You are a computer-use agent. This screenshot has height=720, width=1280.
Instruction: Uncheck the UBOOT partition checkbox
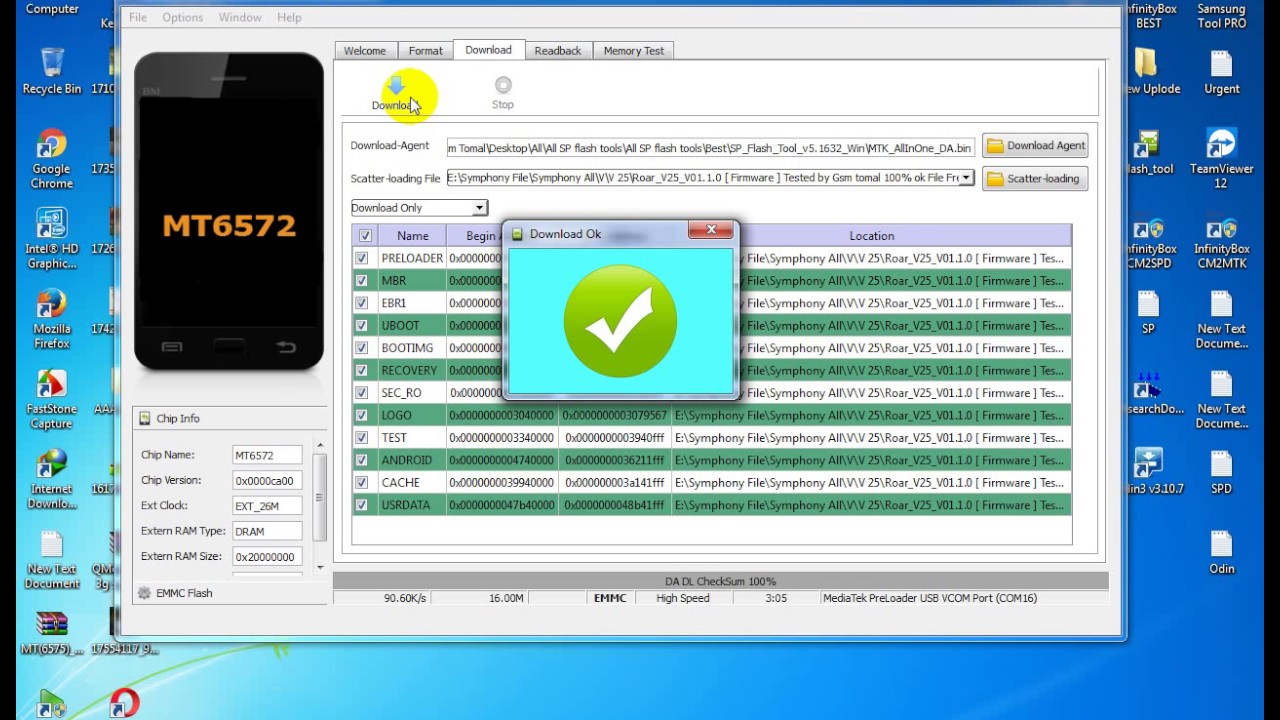pyautogui.click(x=361, y=326)
